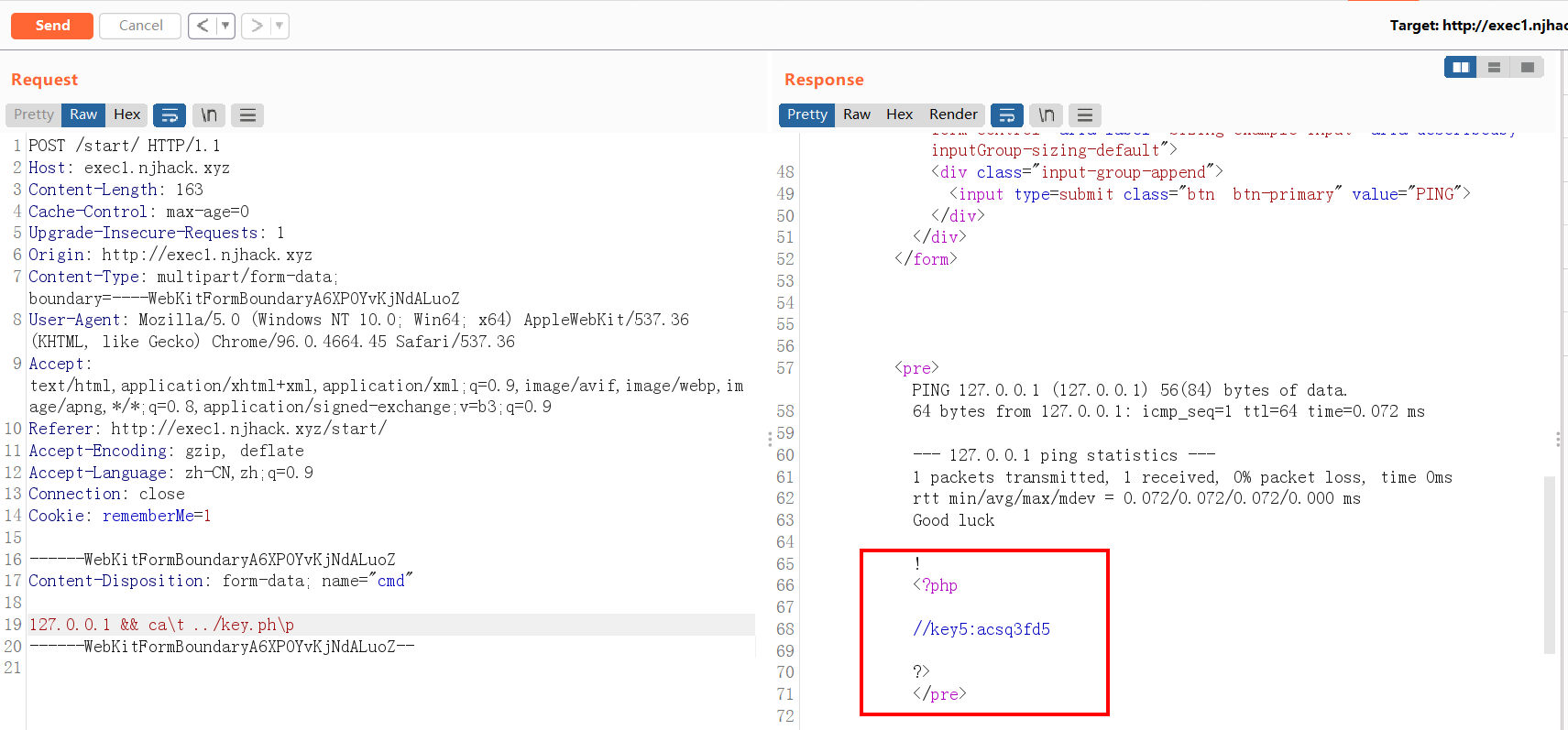This screenshot has height=730, width=1568.
Task: Go forward to next request in history
Action: [256, 26]
